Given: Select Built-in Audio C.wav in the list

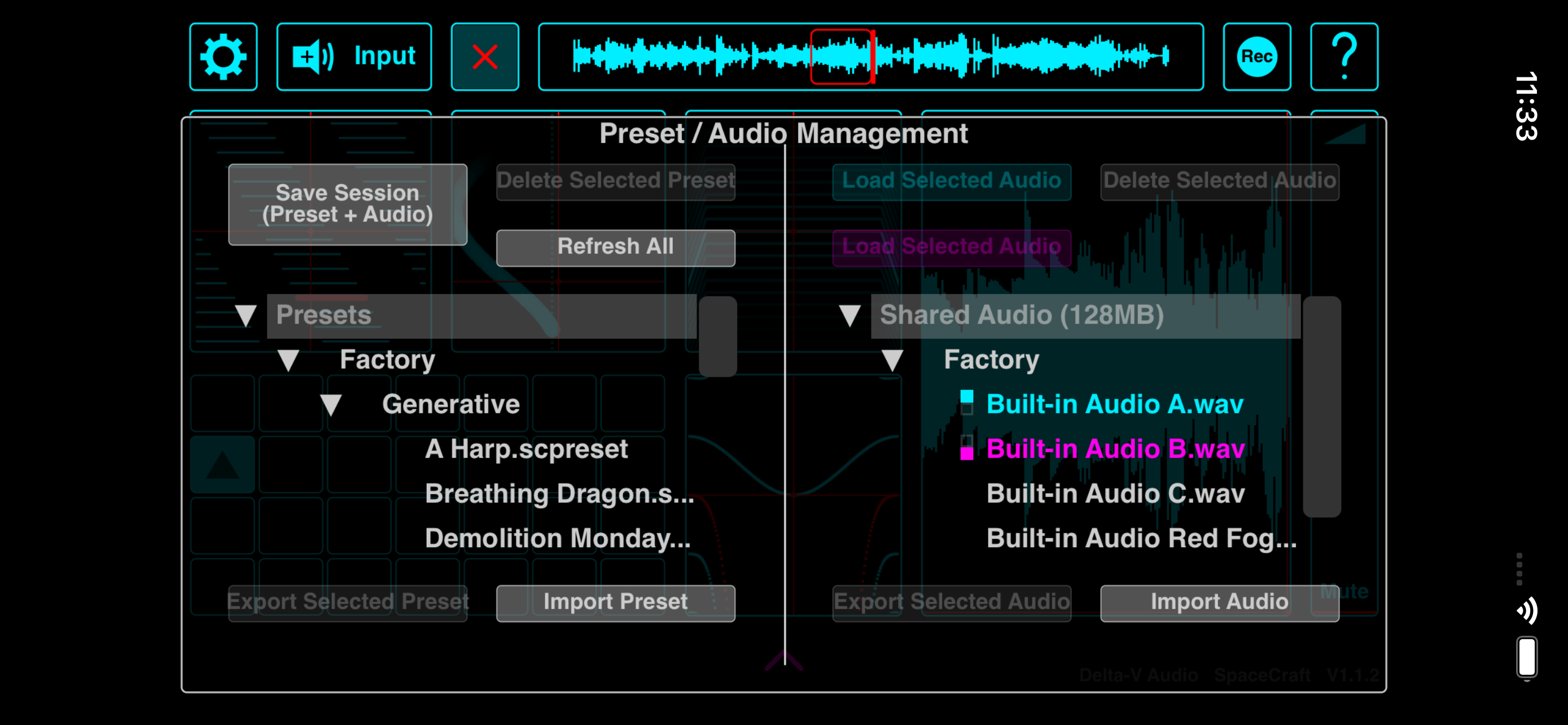Looking at the screenshot, I should (x=1115, y=493).
